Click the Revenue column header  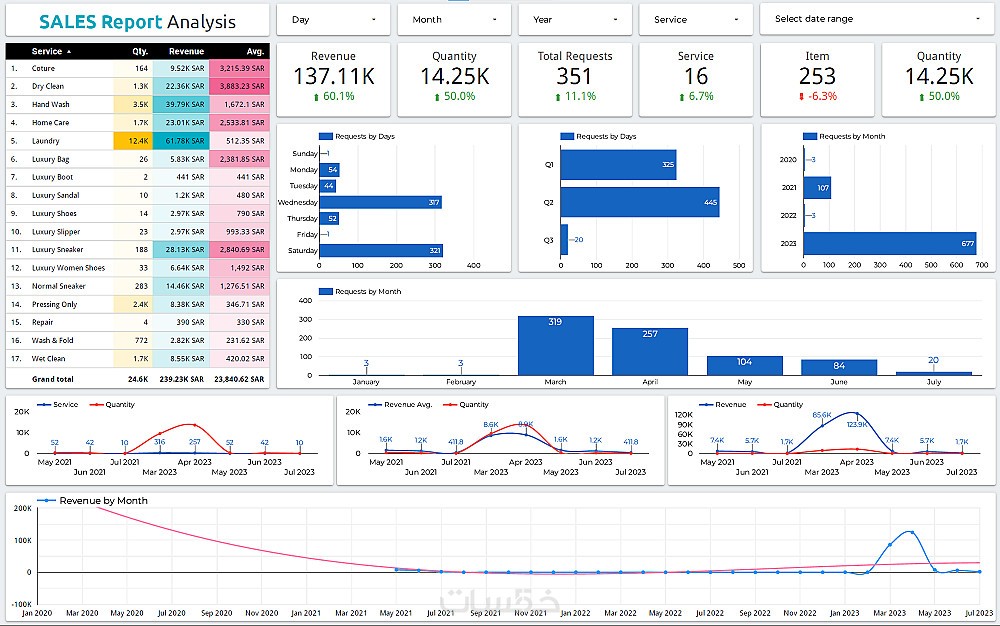point(186,51)
